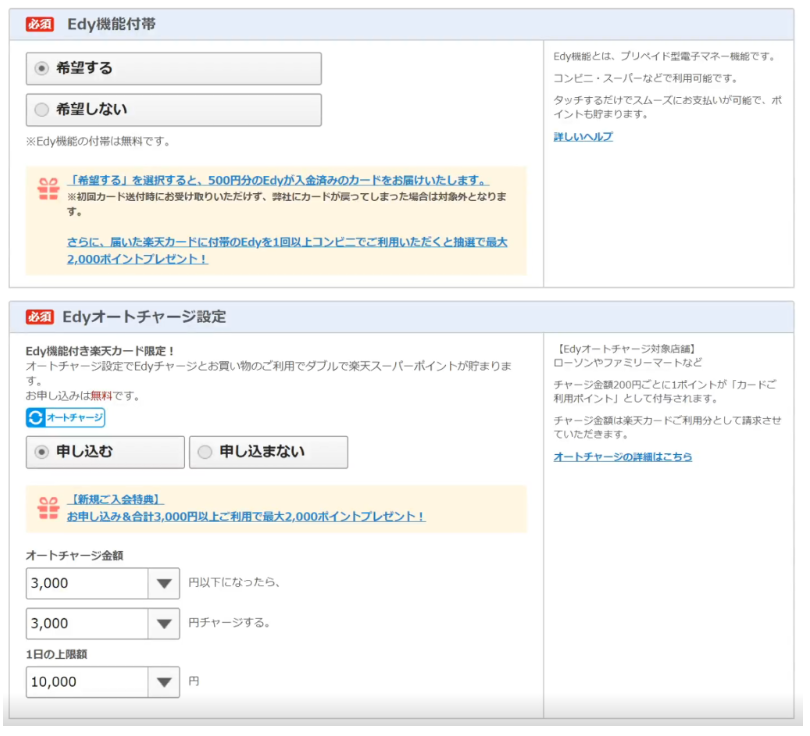810x736 pixels.
Task: Open the オートチャージの詳細はこちら link
Action: 622,457
